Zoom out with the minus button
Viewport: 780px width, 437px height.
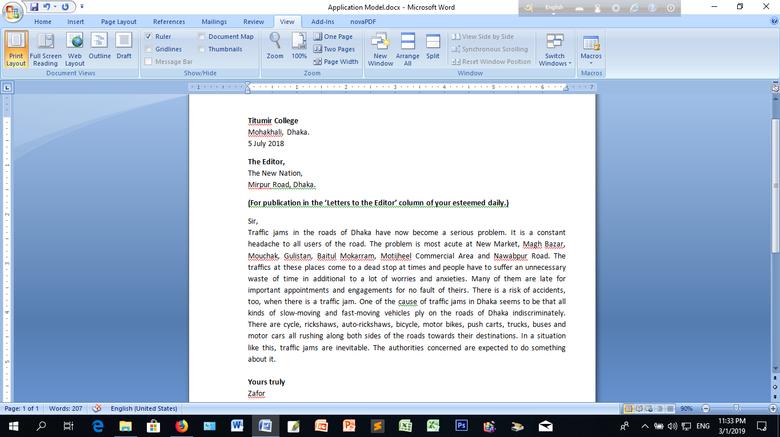[x=705, y=409]
